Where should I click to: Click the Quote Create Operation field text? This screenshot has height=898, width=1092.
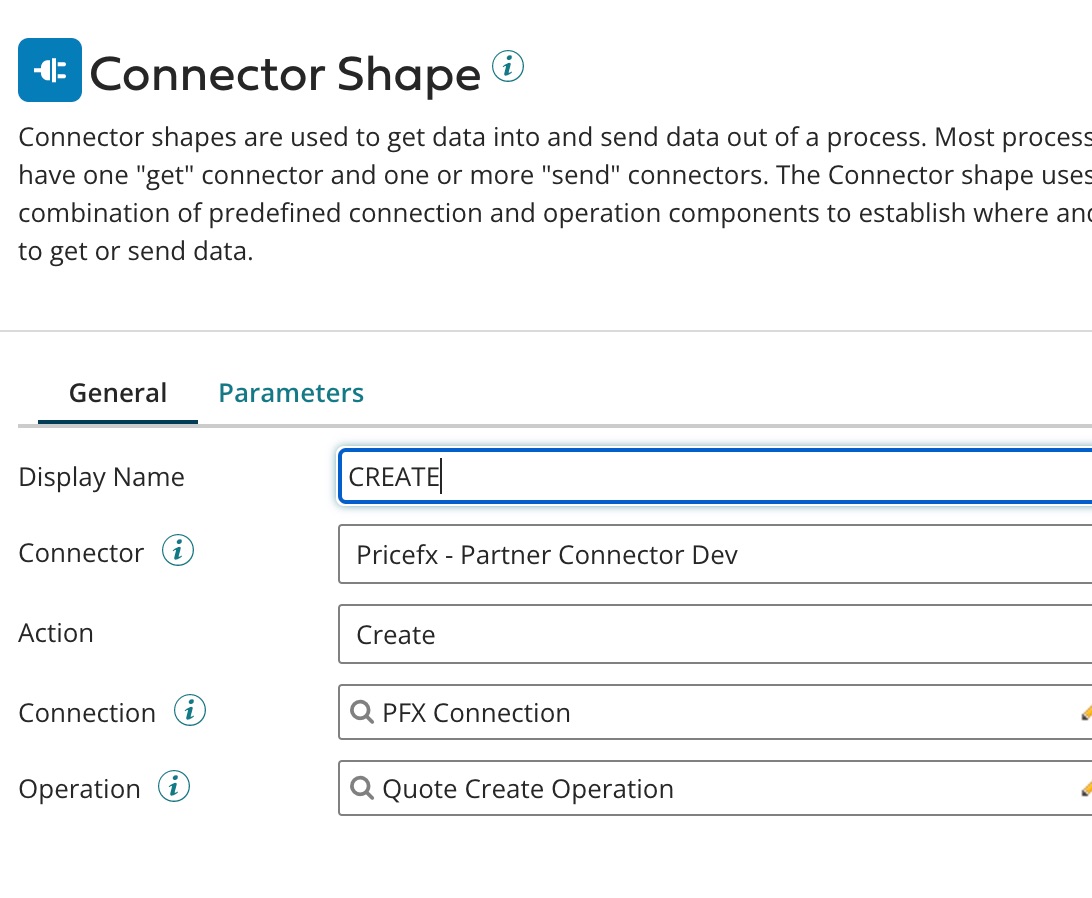pos(528,789)
